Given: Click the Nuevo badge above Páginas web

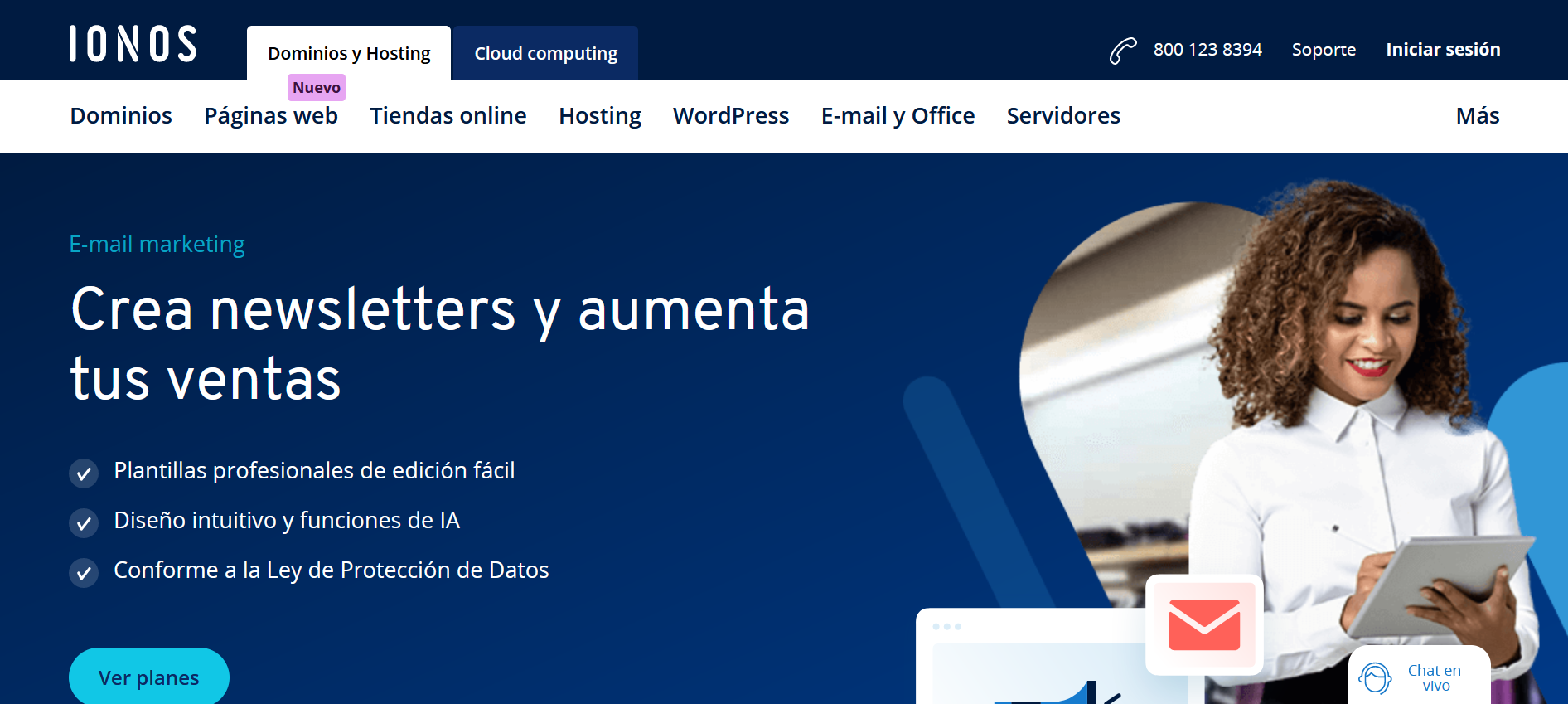Looking at the screenshot, I should tap(317, 87).
